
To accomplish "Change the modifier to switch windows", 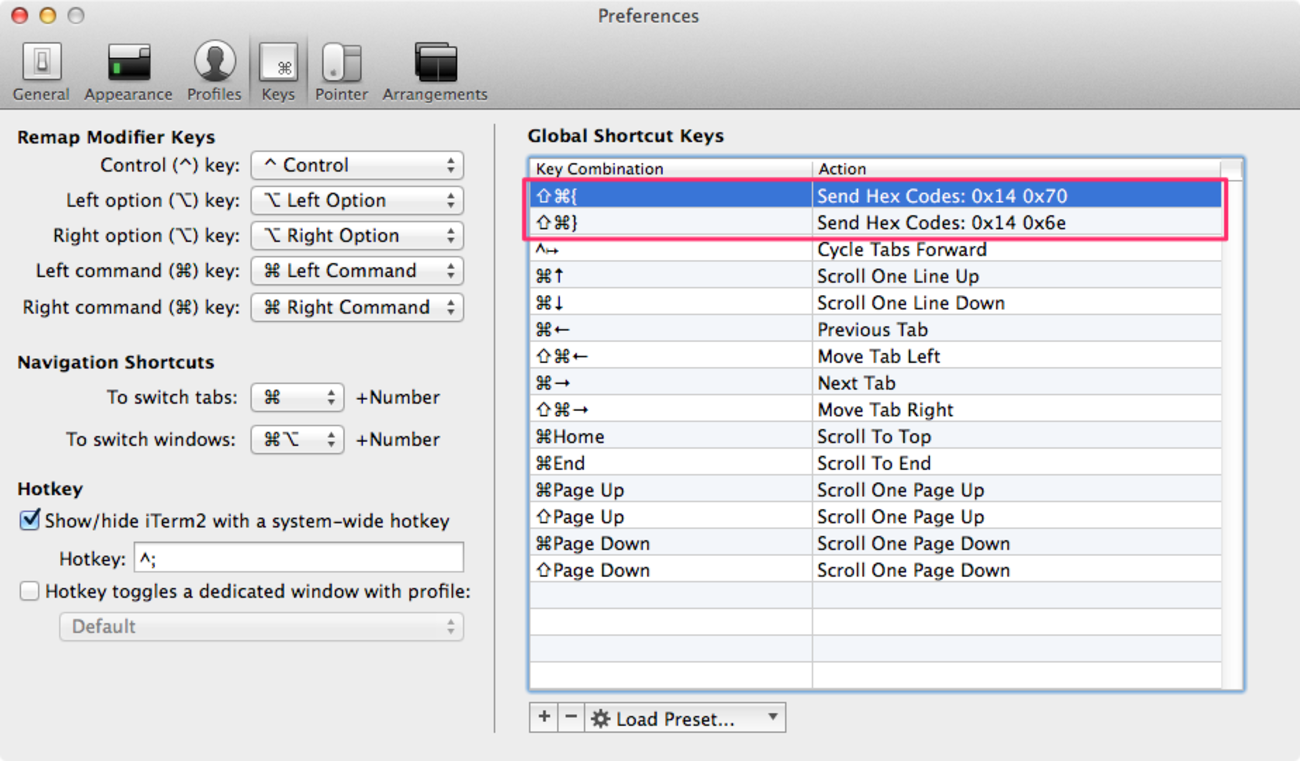I will click(x=297, y=440).
